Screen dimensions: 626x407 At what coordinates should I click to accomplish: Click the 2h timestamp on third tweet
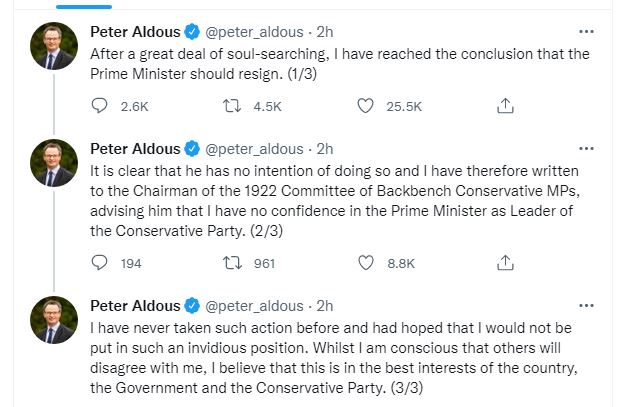(324, 305)
